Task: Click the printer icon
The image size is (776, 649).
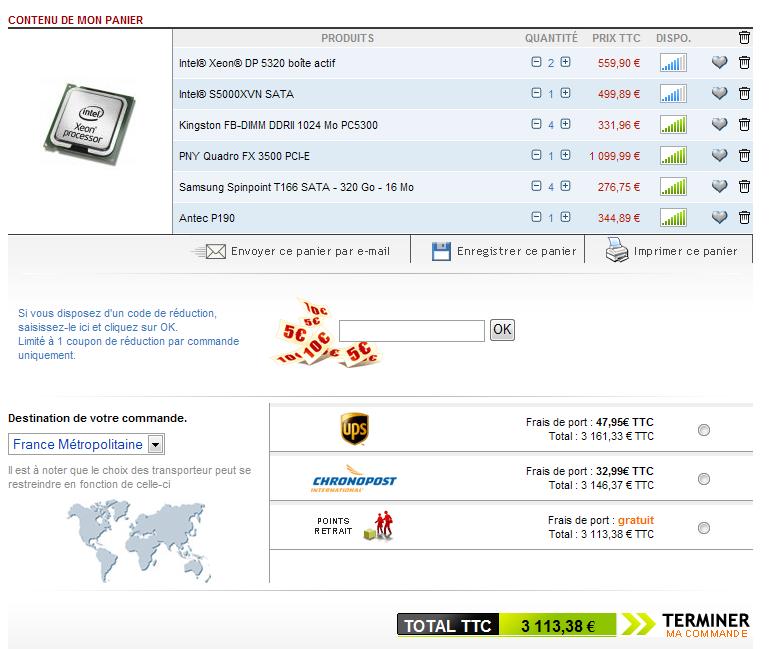Action: tap(617, 250)
